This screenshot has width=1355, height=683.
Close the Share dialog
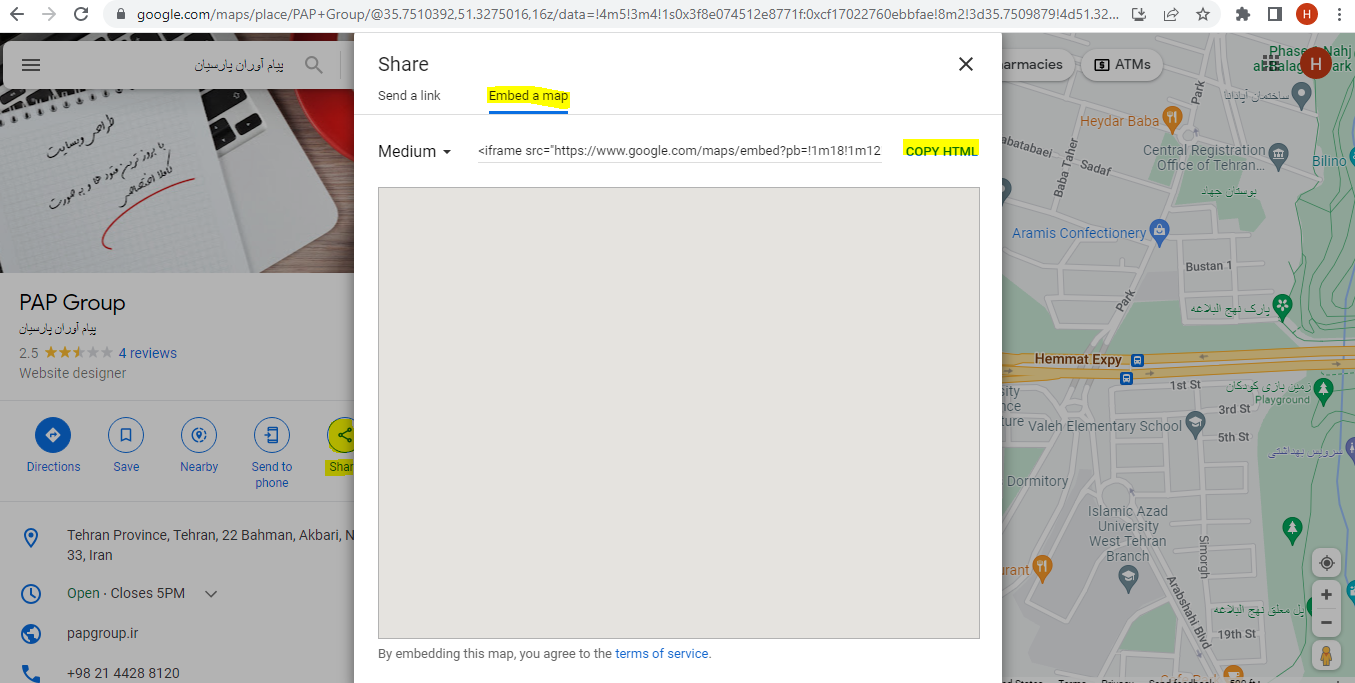coord(965,64)
